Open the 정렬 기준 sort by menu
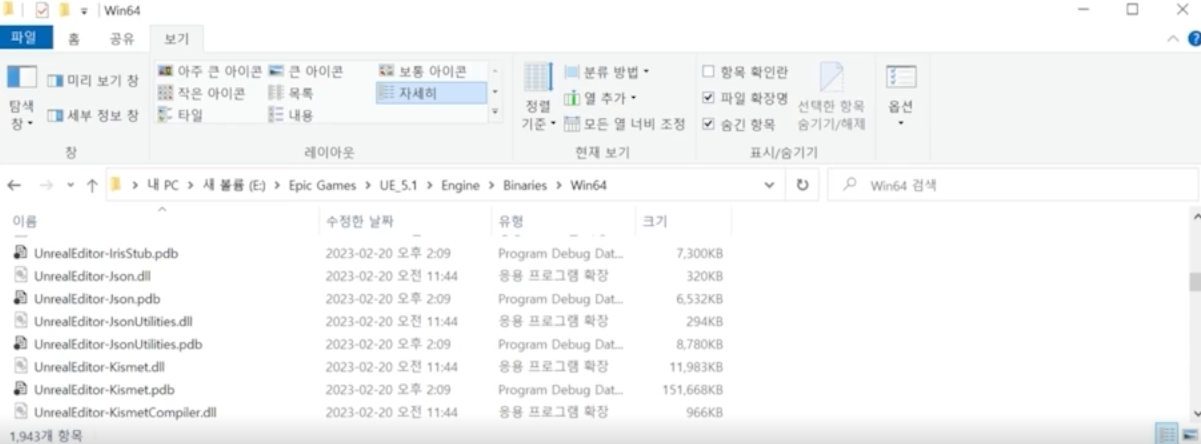 pos(538,98)
